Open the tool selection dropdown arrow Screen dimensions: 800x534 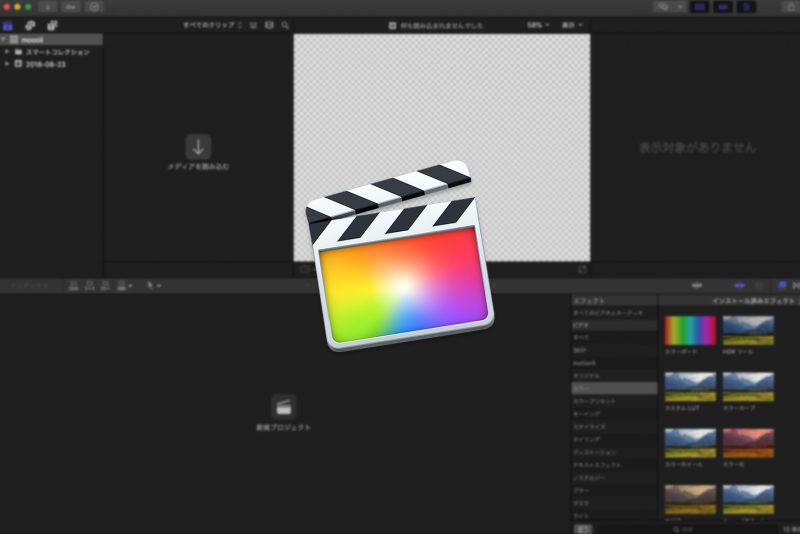[x=159, y=286]
